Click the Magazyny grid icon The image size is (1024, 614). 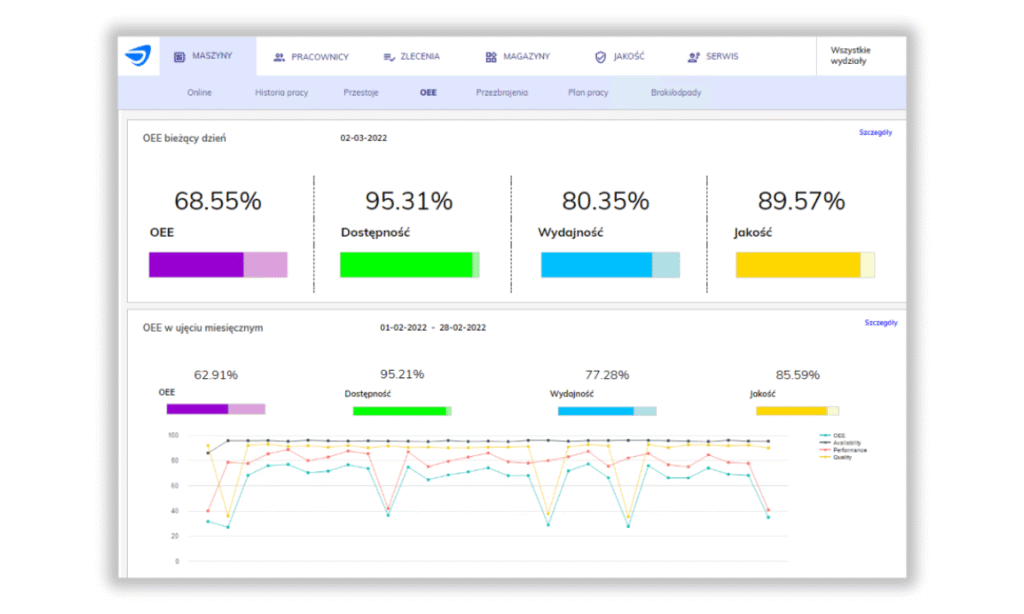click(x=491, y=57)
